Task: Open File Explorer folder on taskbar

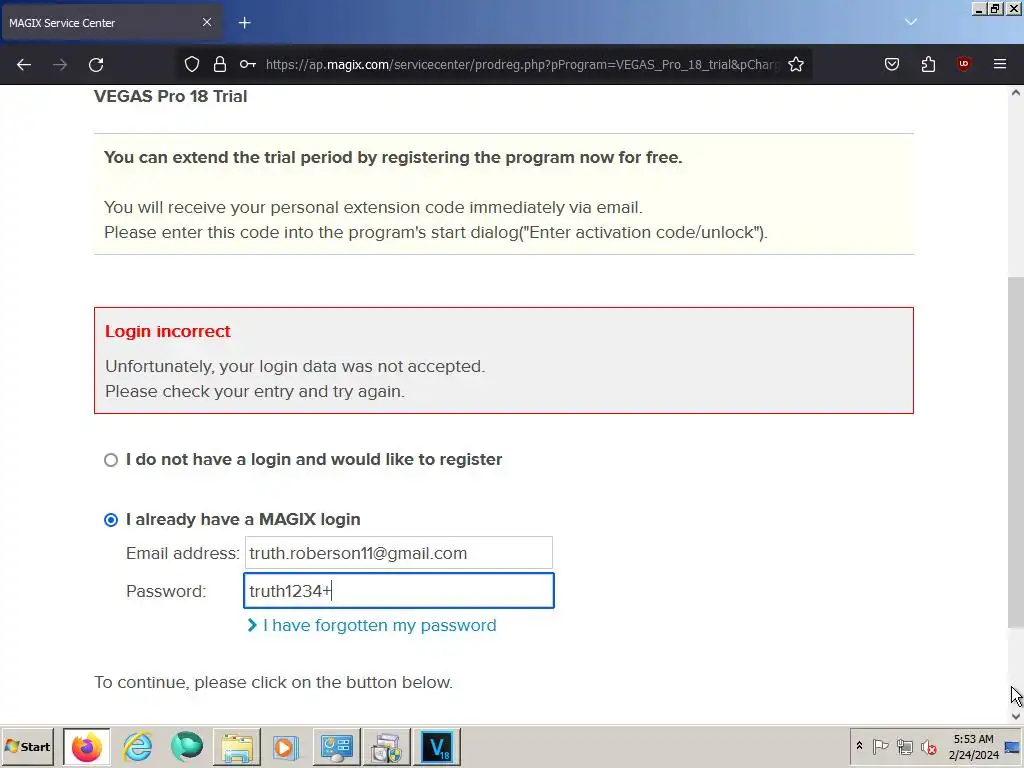Action: pyautogui.click(x=237, y=747)
